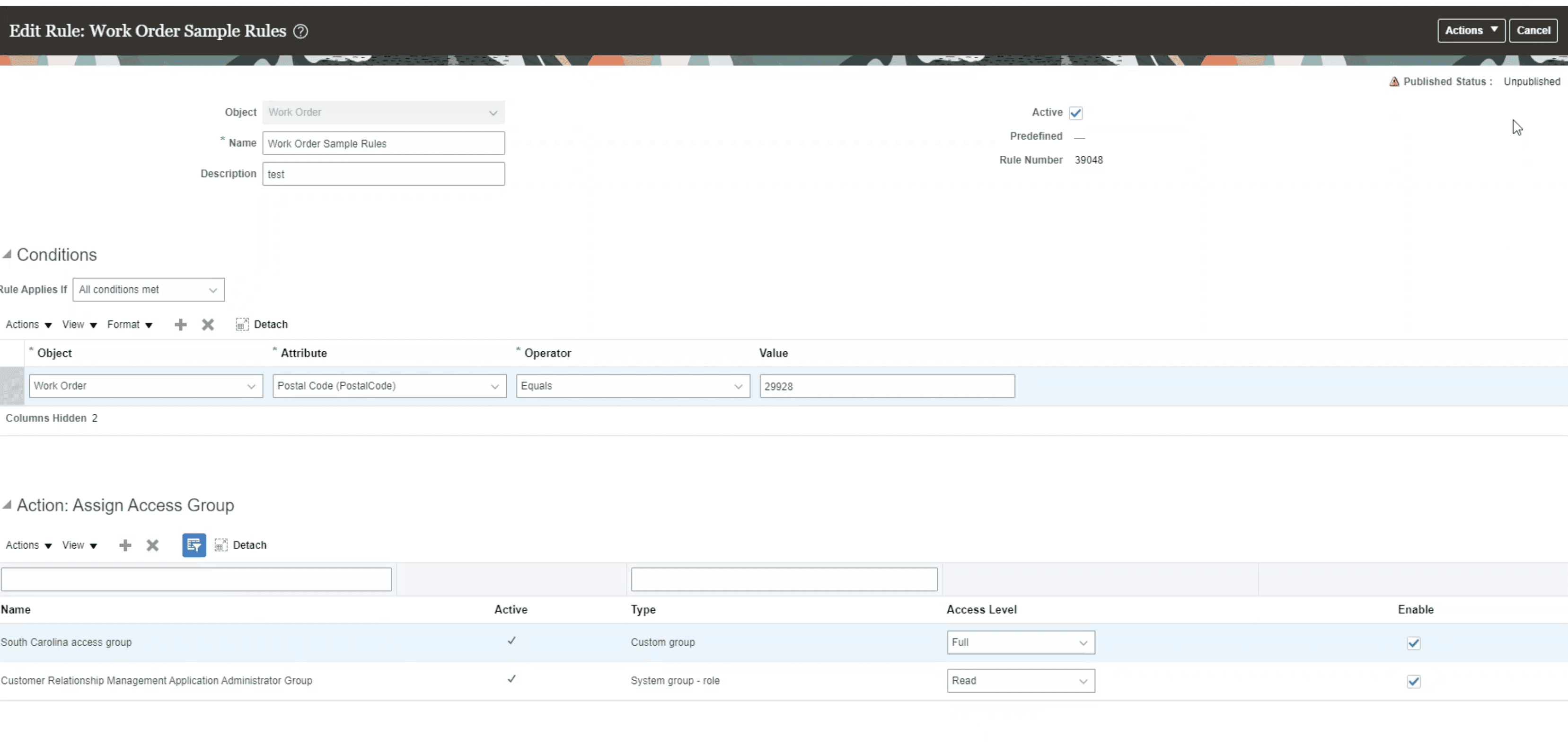The image size is (1568, 747).
Task: Add access group with plus icon
Action: coord(125,545)
